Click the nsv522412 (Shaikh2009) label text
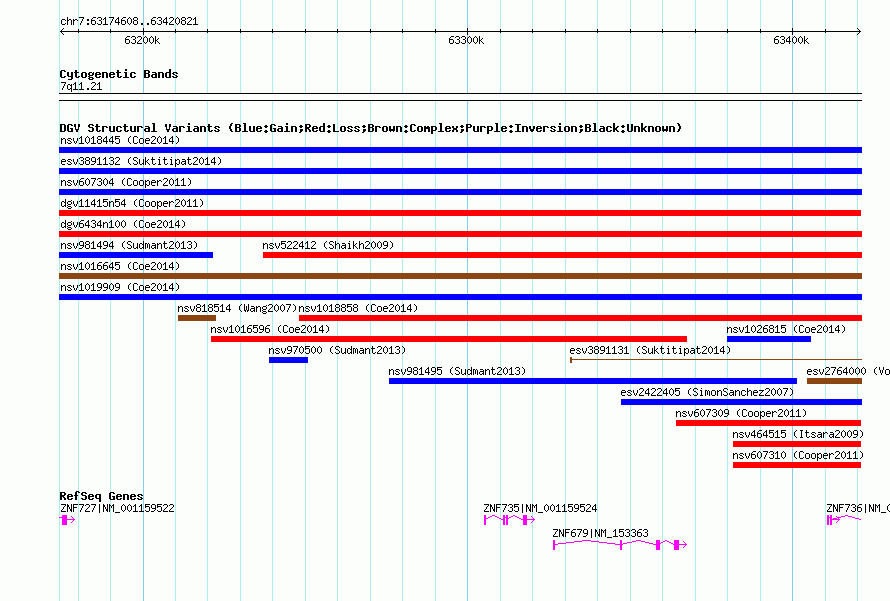 click(x=328, y=245)
